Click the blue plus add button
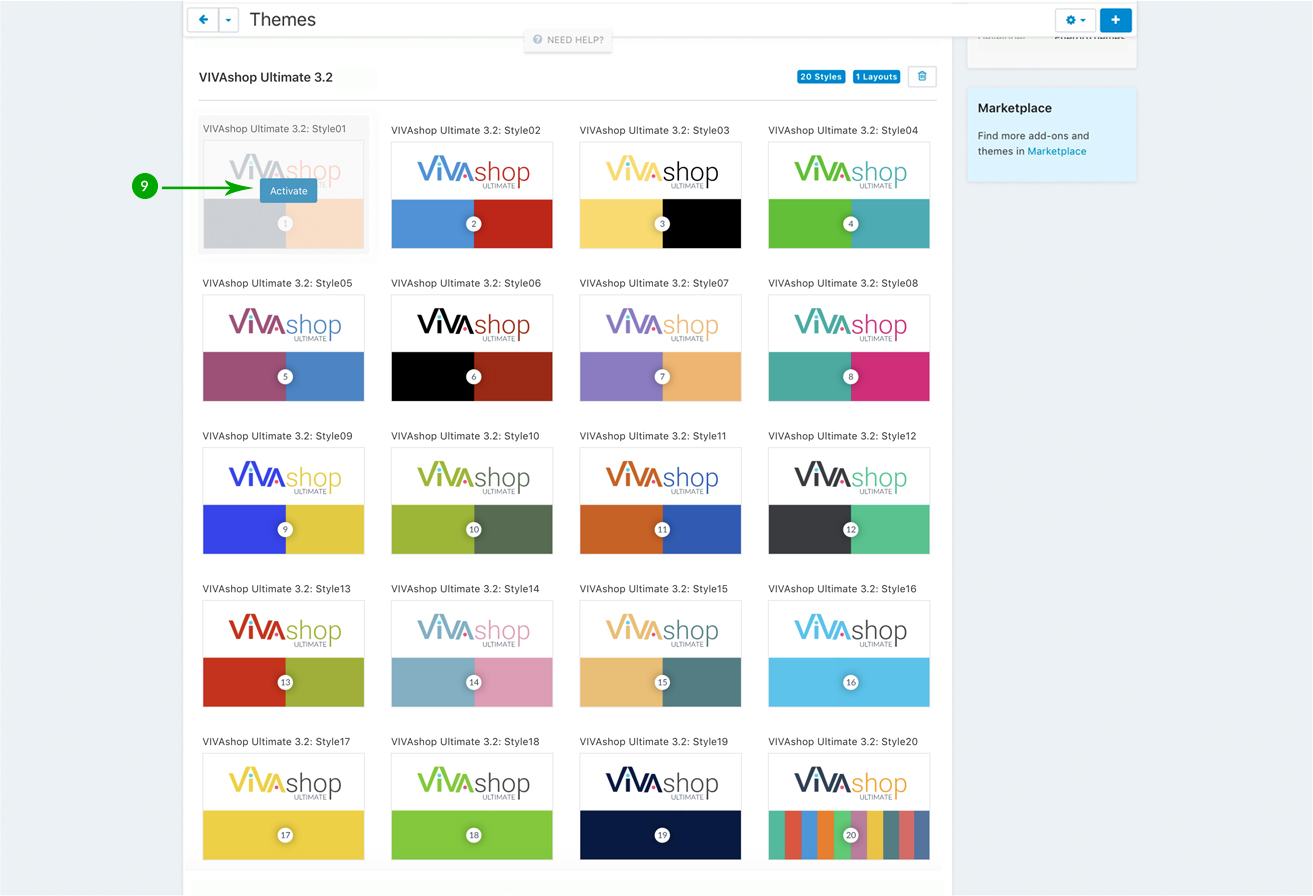This screenshot has width=1313, height=896. click(x=1115, y=20)
